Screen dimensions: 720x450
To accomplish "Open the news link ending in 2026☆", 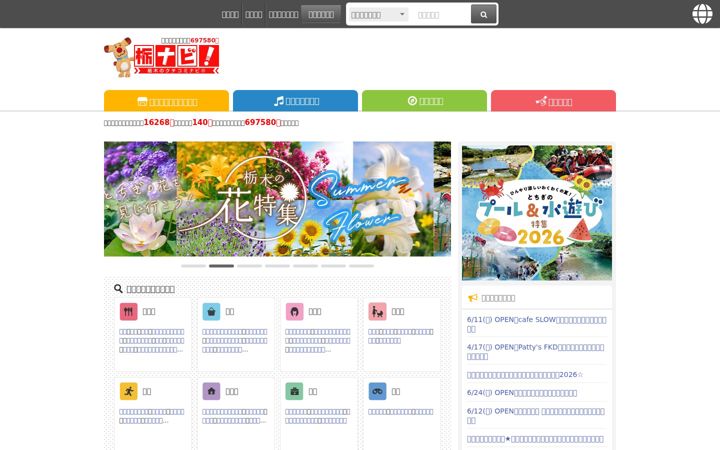I will pyautogui.click(x=525, y=375).
